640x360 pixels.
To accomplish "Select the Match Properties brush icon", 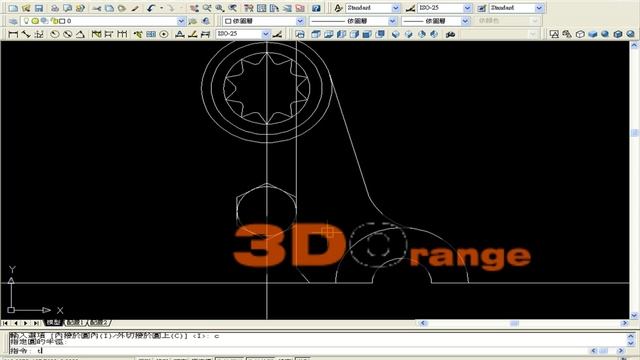I will coord(135,8).
